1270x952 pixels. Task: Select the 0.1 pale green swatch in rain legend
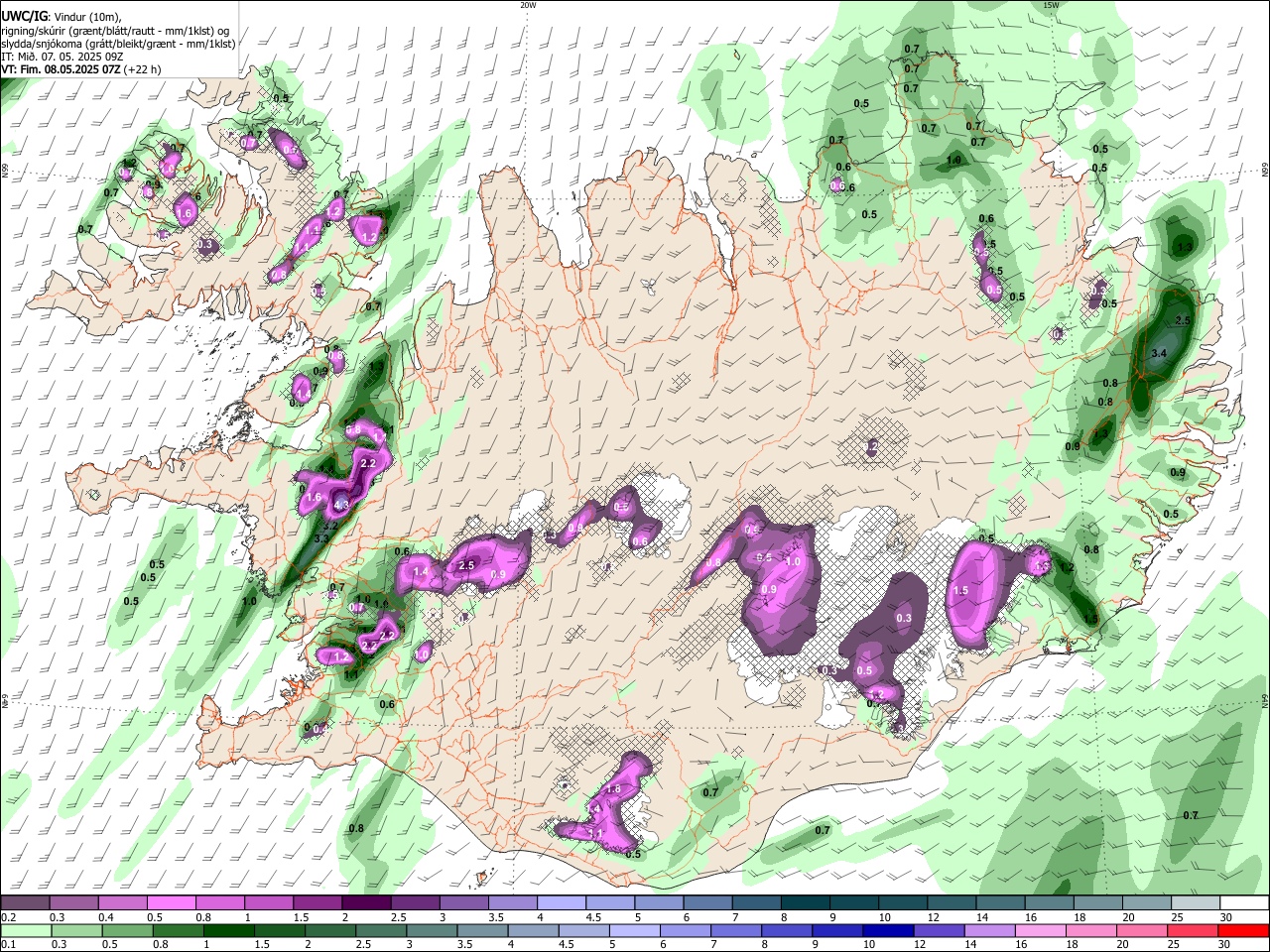[25, 931]
